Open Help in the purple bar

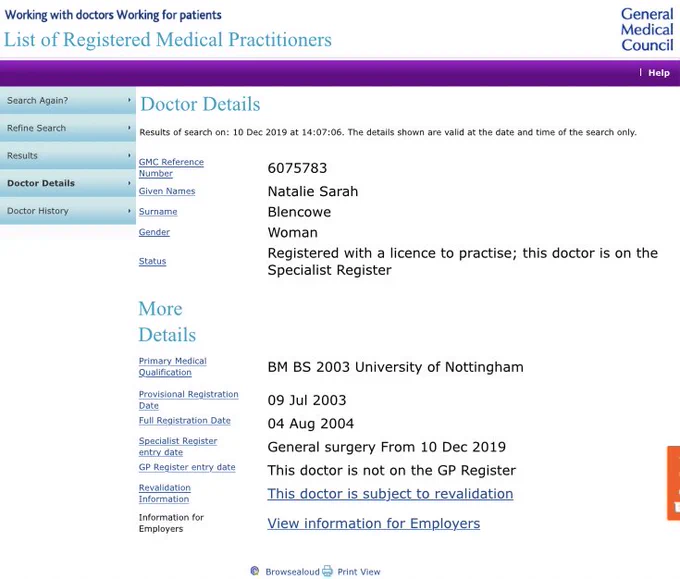(x=659, y=73)
